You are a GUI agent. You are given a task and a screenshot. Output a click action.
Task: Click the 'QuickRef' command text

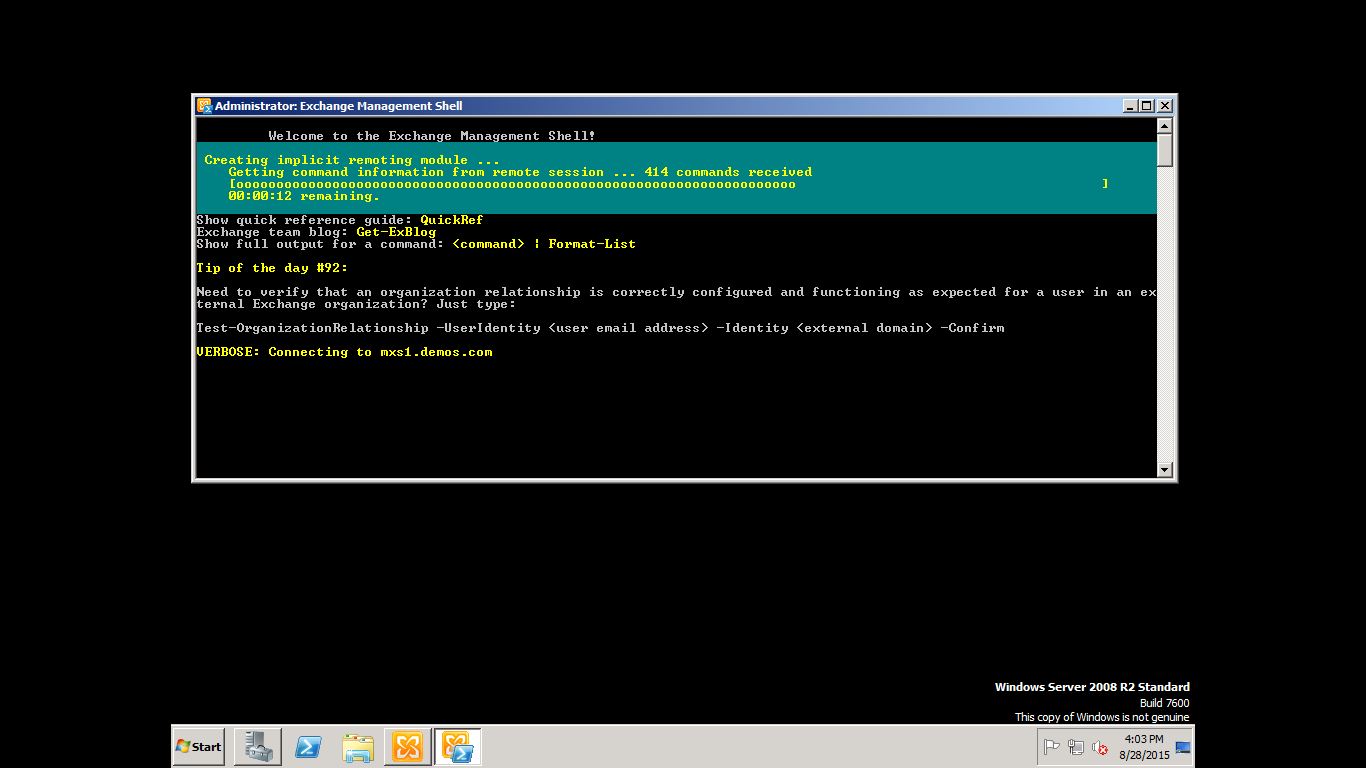[x=452, y=220]
